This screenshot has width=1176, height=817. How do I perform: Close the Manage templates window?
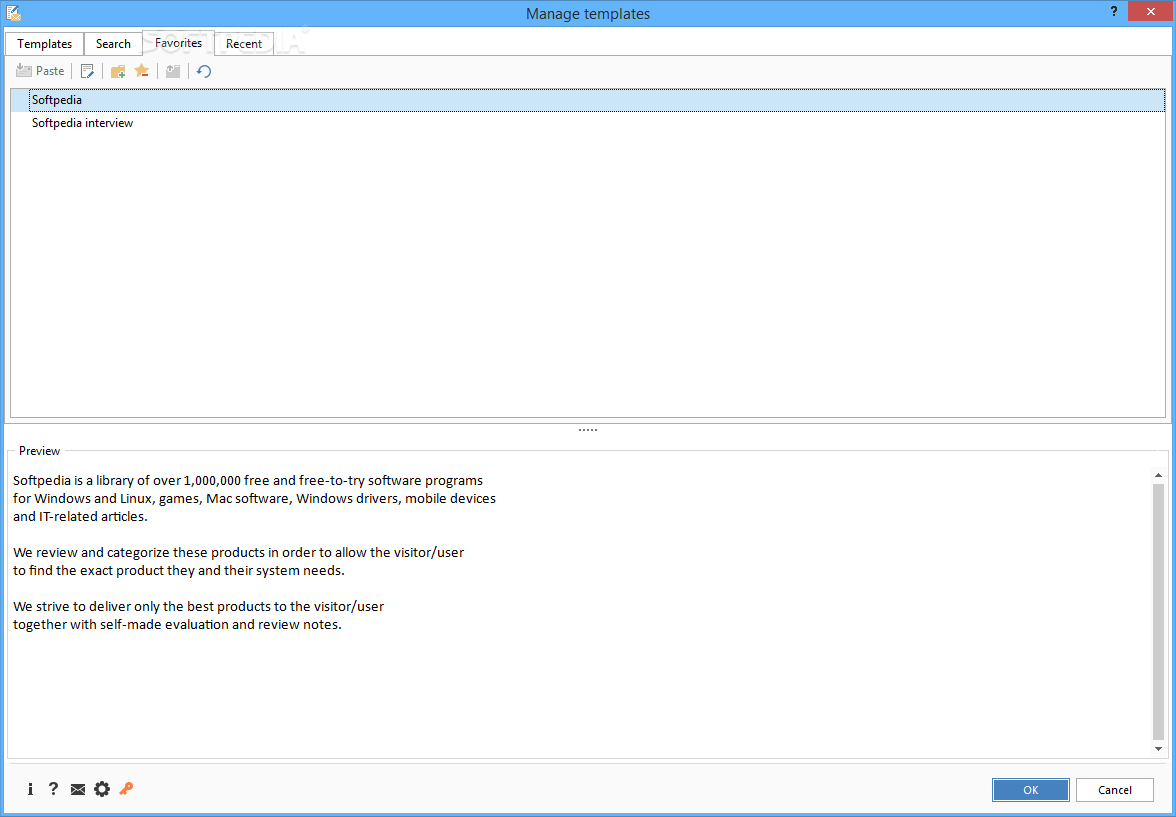point(1150,11)
